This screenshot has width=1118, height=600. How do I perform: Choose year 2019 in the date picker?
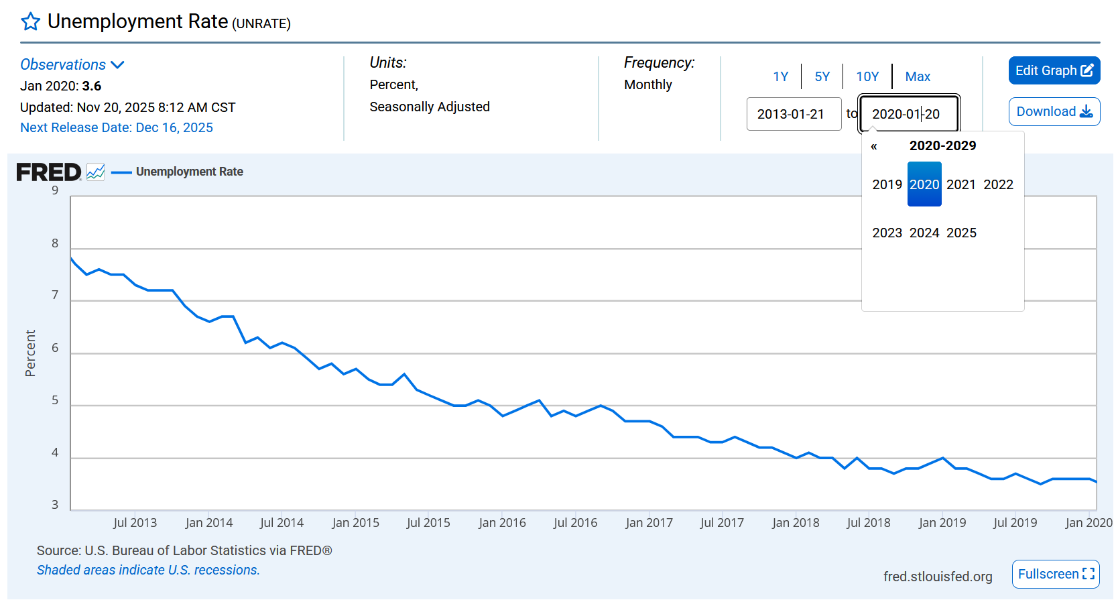[x=887, y=184]
